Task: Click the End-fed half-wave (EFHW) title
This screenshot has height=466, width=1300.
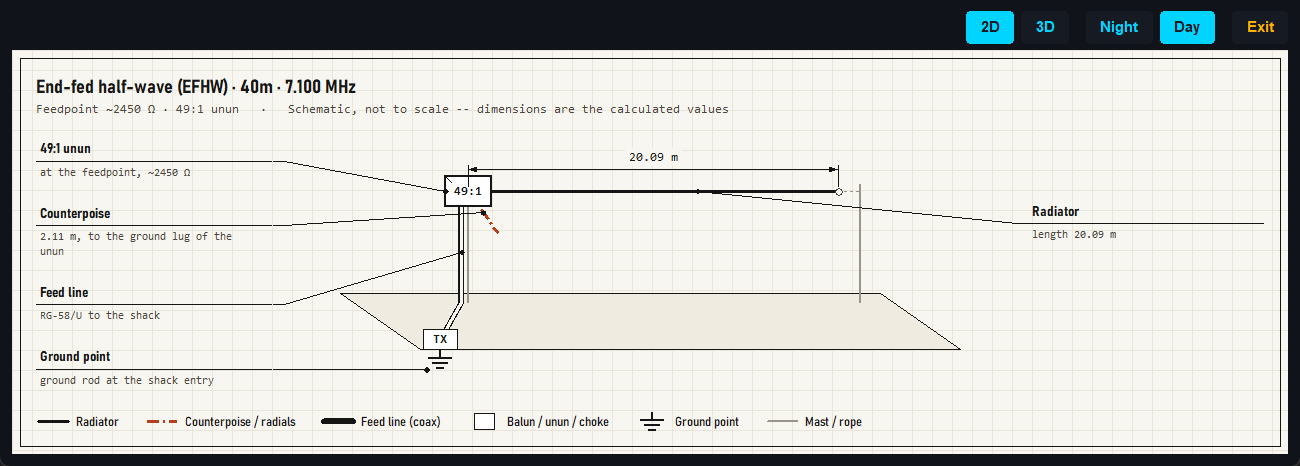Action: 196,88
